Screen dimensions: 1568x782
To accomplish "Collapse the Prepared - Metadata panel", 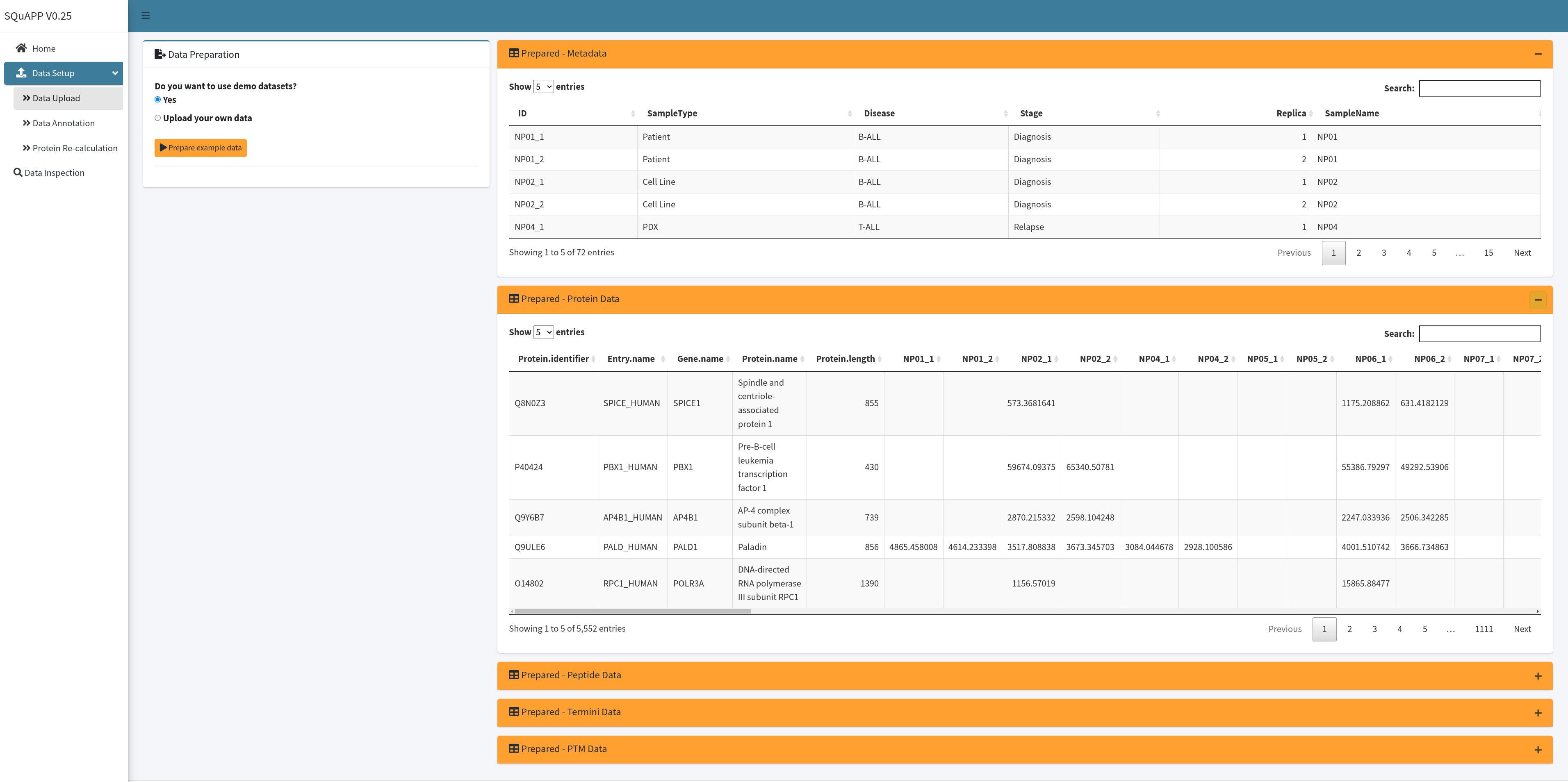I will 1538,54.
